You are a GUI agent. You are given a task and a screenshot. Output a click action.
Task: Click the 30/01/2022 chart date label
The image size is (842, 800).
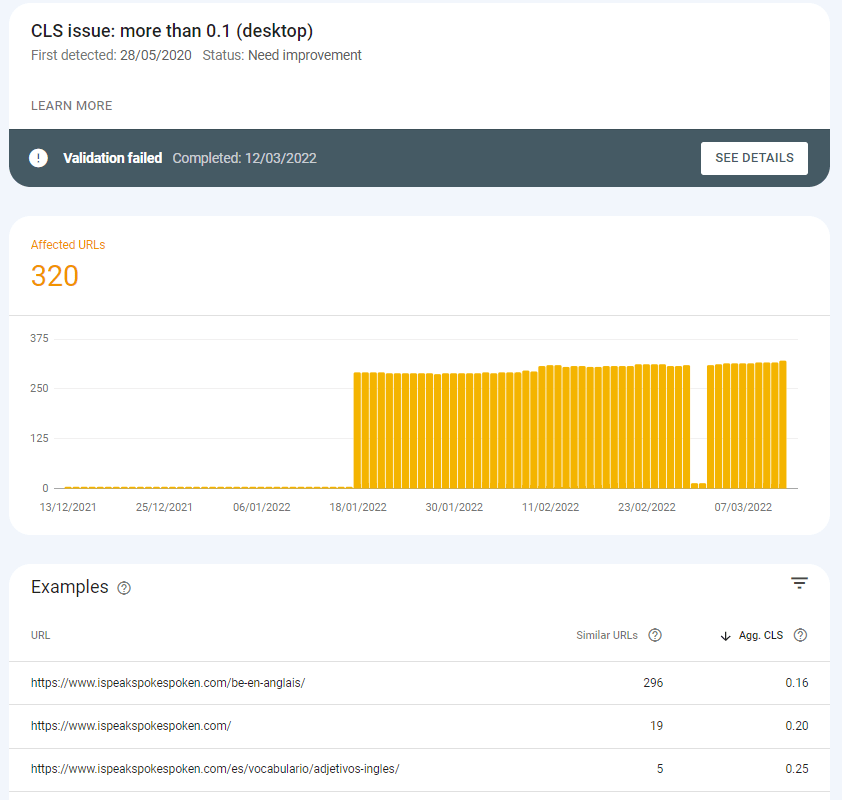pyautogui.click(x=454, y=507)
